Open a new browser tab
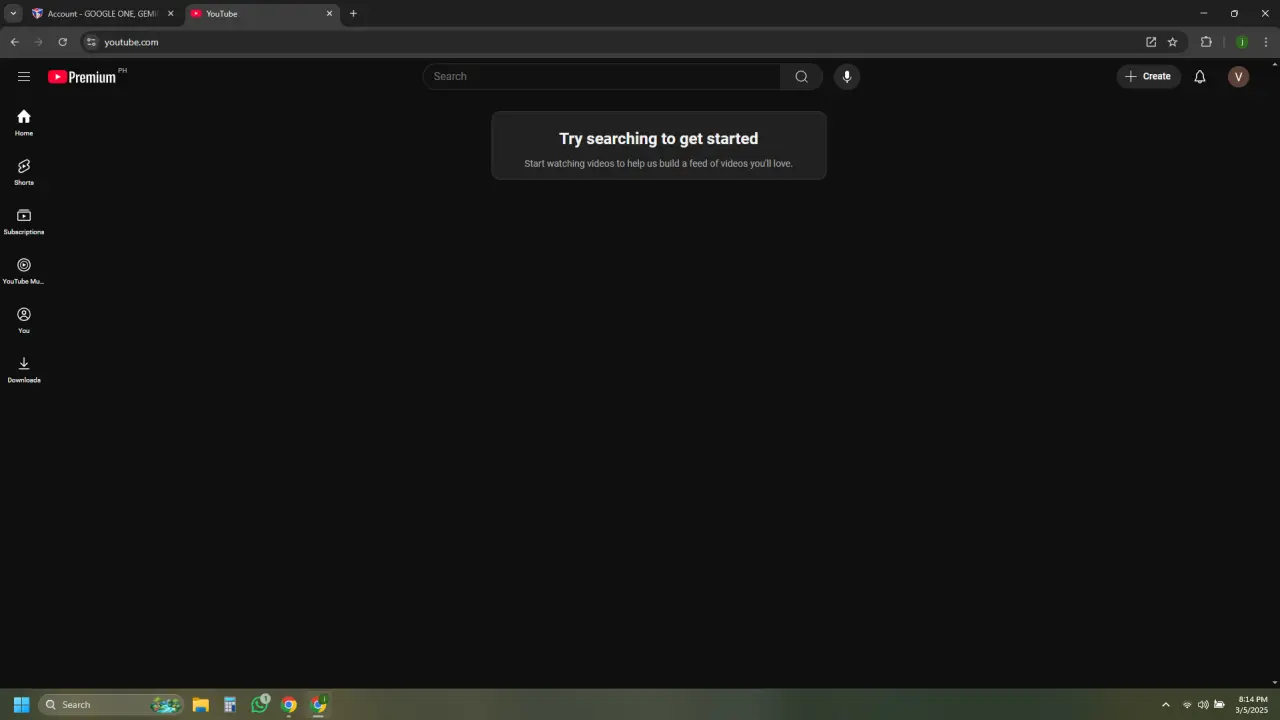This screenshot has height=720, width=1280. [353, 14]
